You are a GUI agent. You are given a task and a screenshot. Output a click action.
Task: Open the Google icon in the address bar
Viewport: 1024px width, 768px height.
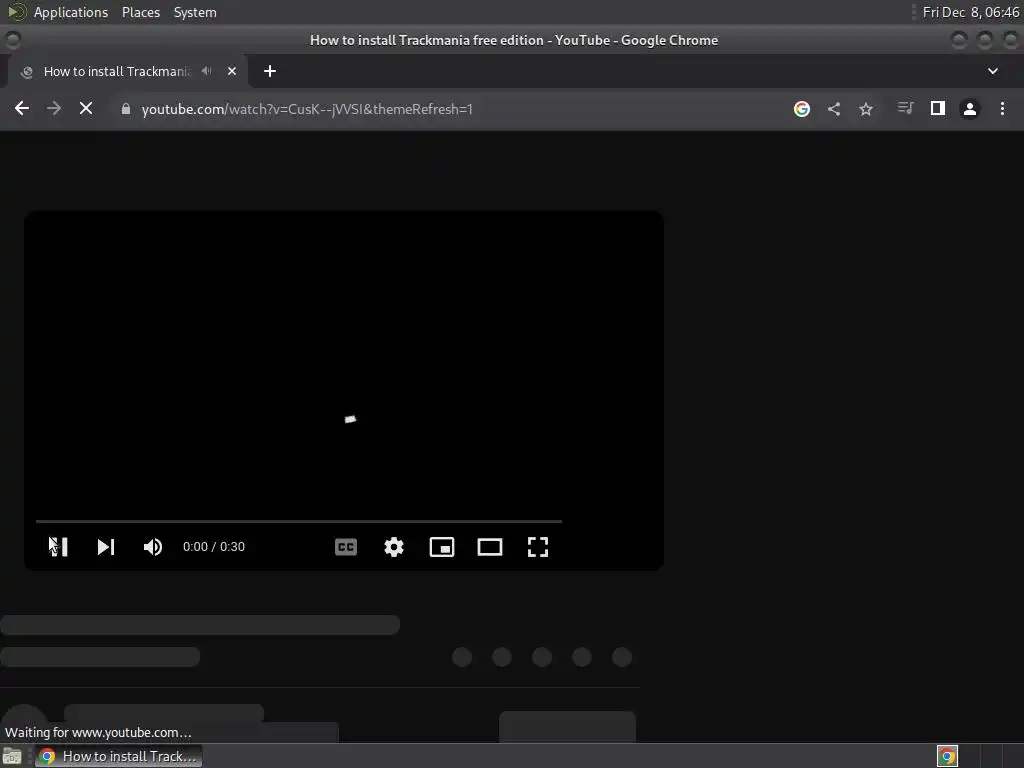pos(801,109)
